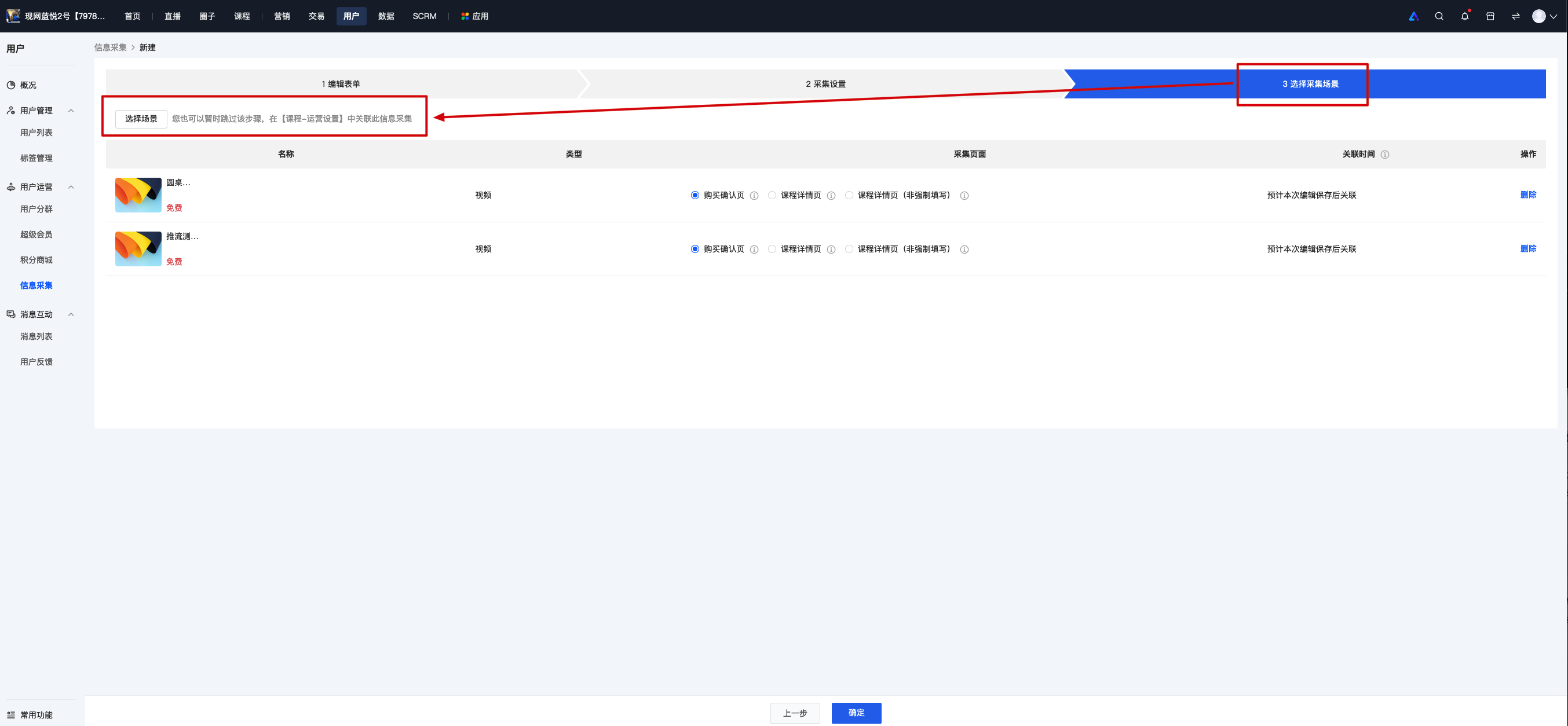Click info icon after 课程详情页 in 推流测 row

tap(831, 250)
